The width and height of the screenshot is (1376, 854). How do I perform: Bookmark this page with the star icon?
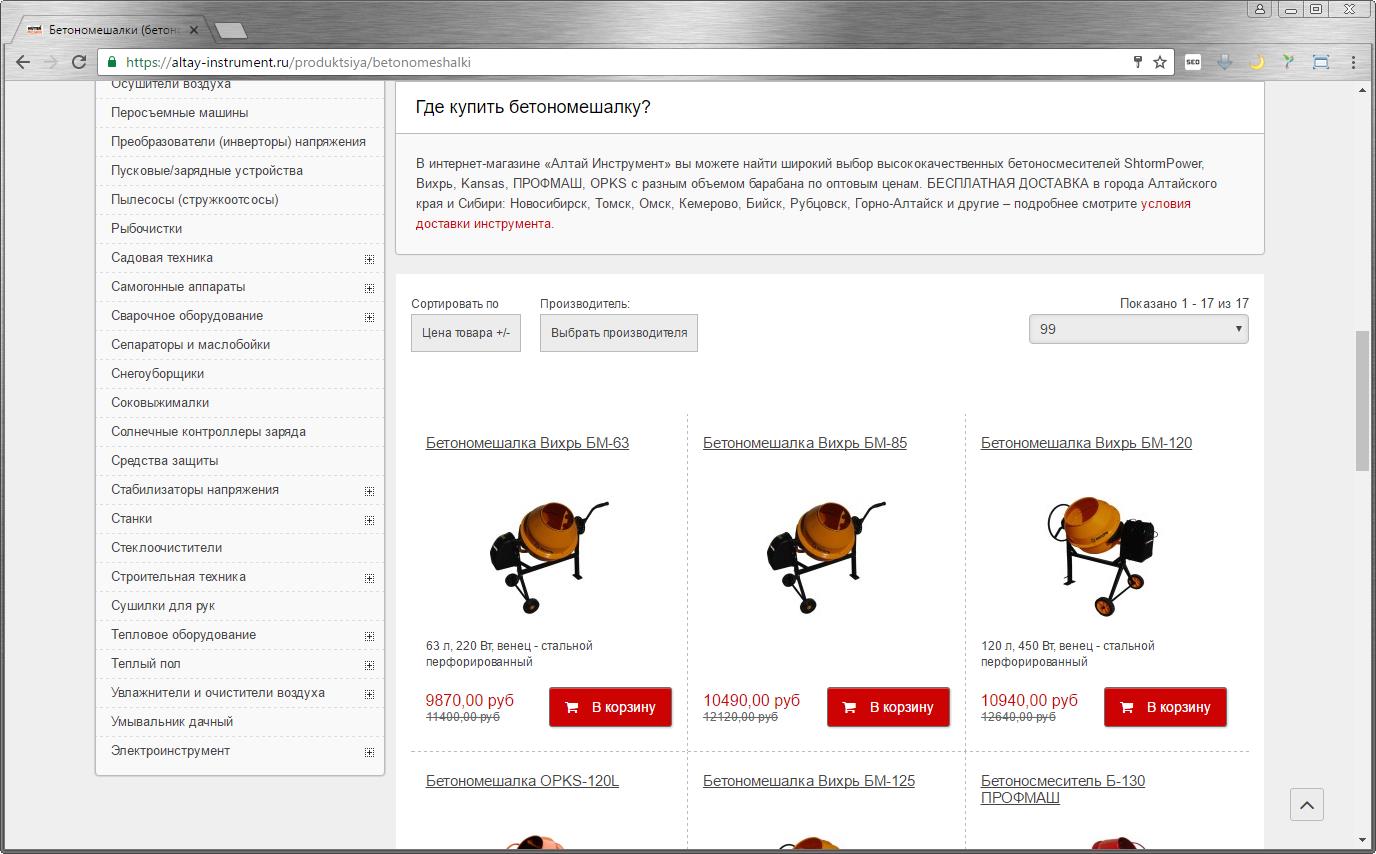click(x=1160, y=62)
